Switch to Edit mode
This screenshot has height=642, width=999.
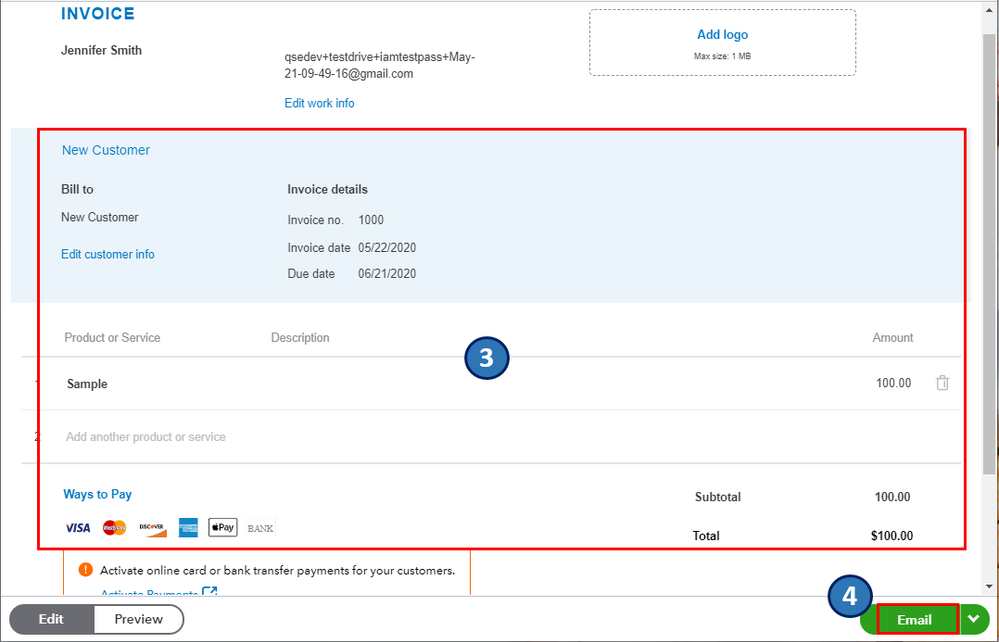click(x=51, y=619)
